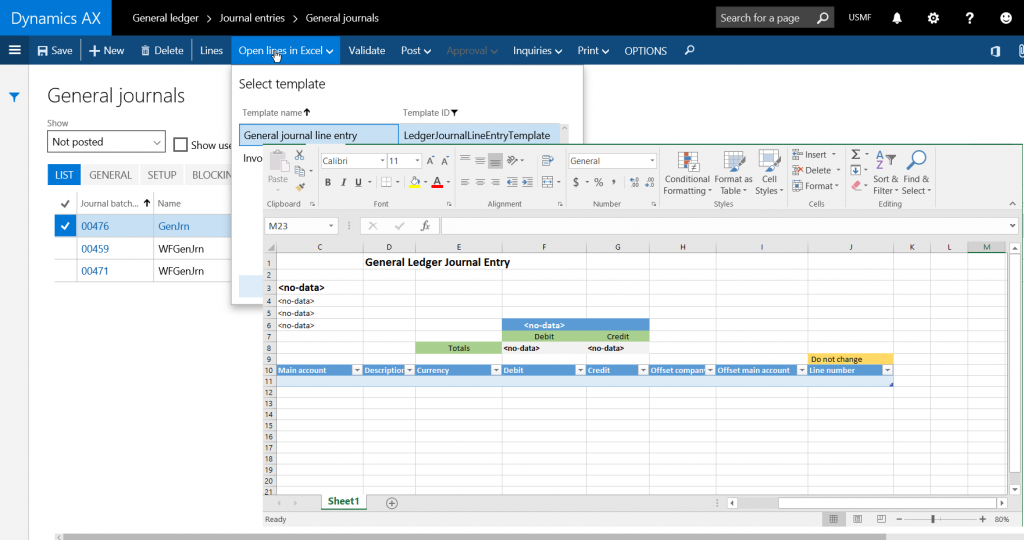Toggle Italic formatting in Excel
Image resolution: width=1024 pixels, height=540 pixels.
[343, 182]
